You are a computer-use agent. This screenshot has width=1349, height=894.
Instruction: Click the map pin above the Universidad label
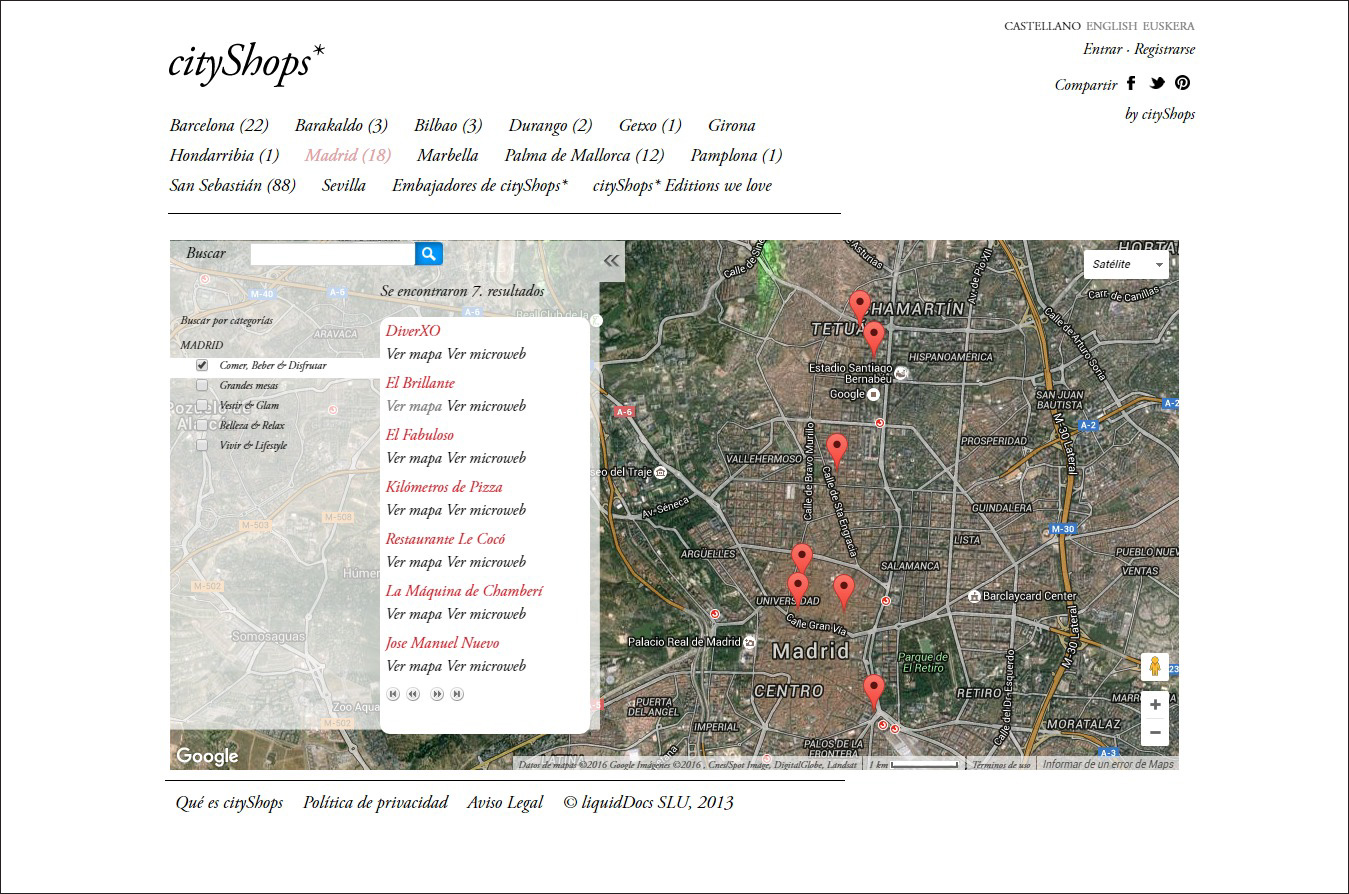point(801,561)
